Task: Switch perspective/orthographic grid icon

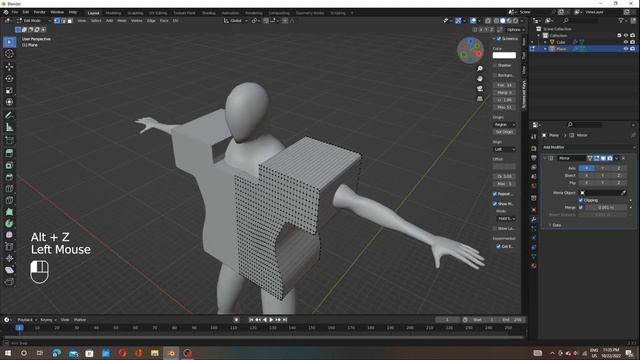Action: (480, 99)
